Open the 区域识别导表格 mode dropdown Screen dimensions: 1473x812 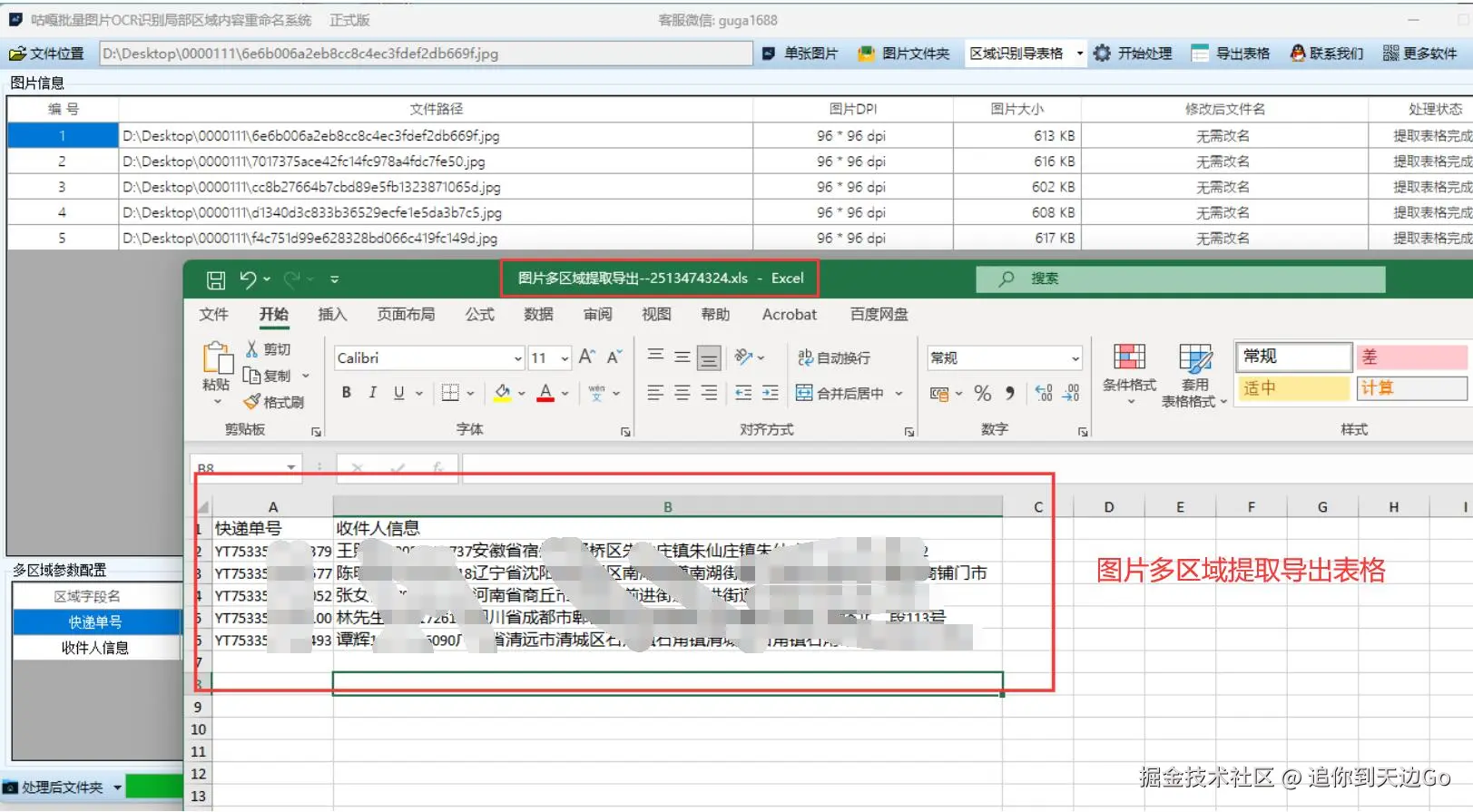tap(1079, 54)
